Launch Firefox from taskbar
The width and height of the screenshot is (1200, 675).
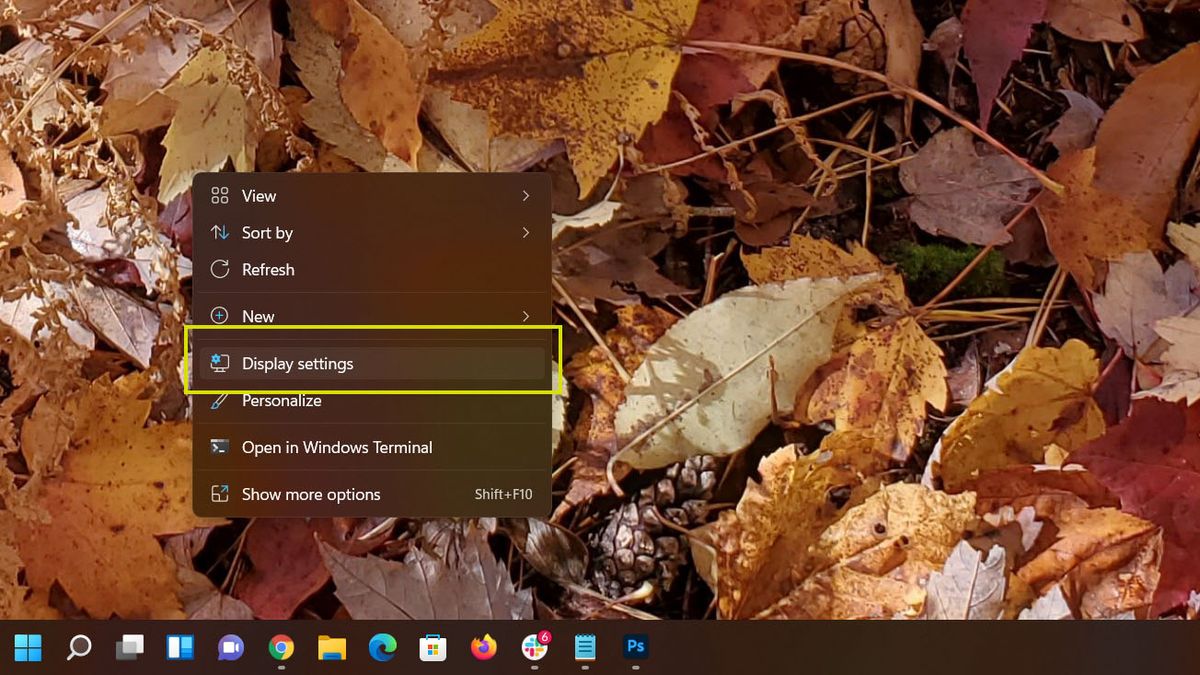coord(484,648)
